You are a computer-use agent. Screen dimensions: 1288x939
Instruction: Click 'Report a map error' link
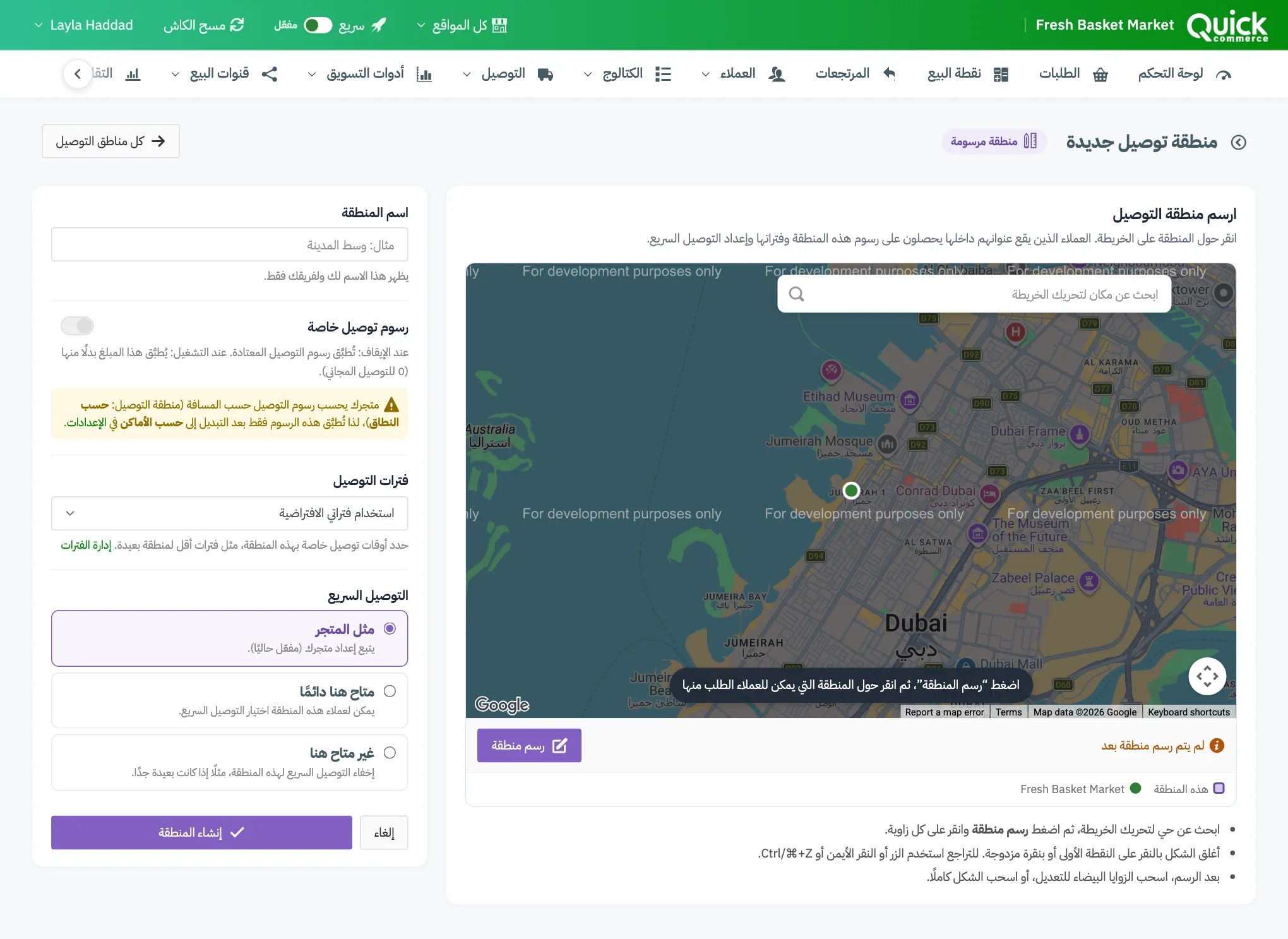(944, 712)
